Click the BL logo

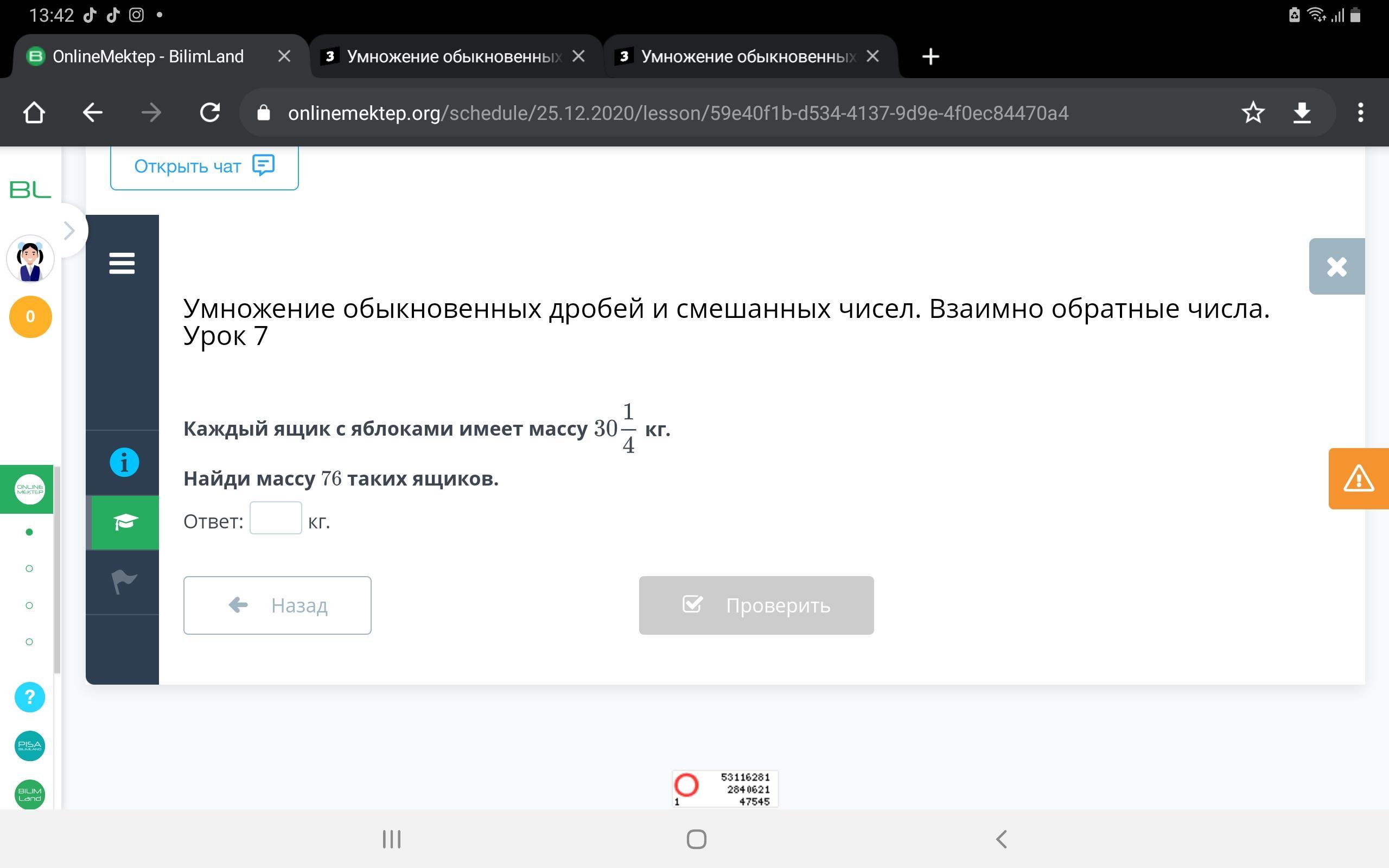click(x=30, y=189)
